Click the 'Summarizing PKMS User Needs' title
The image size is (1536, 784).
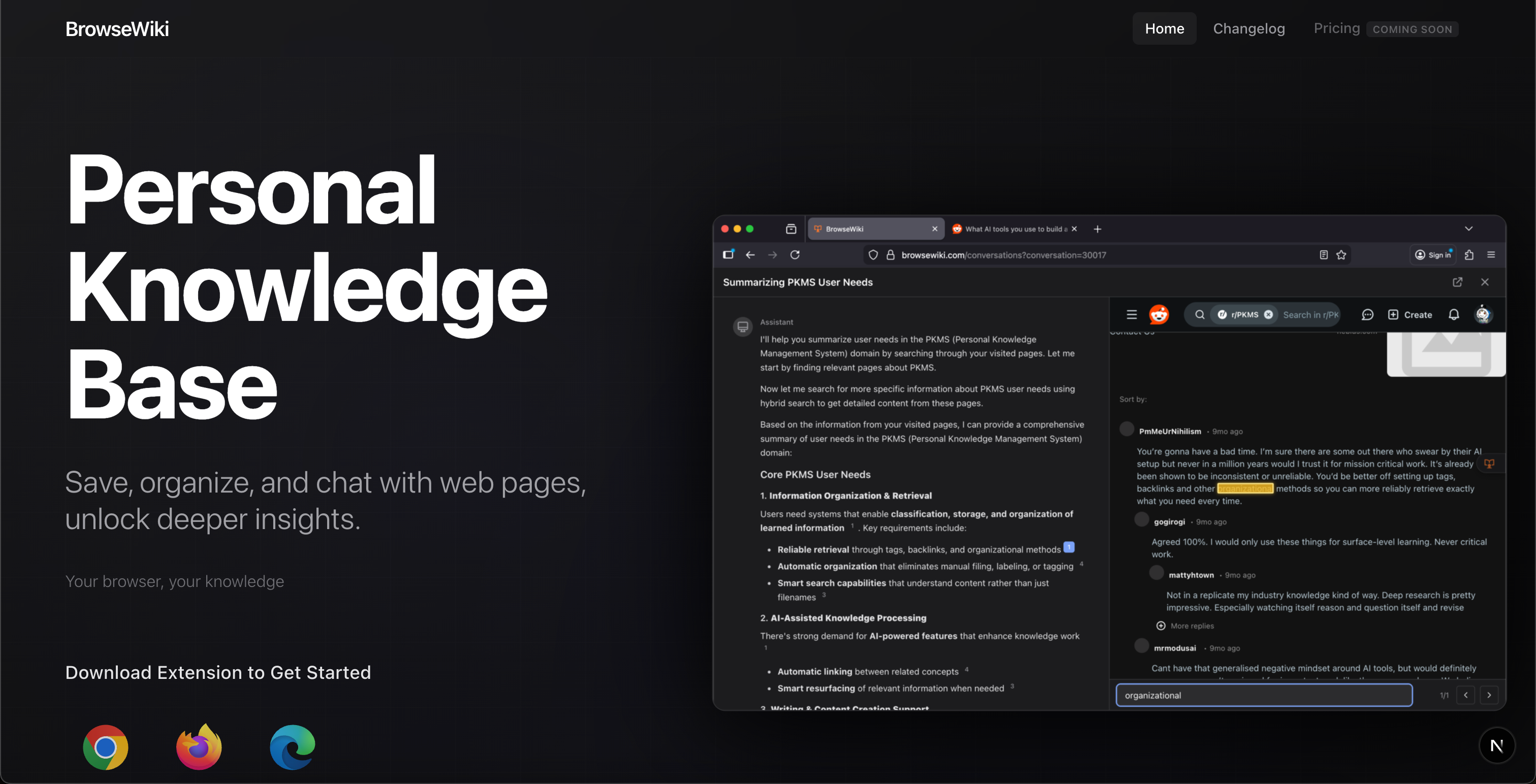[798, 282]
